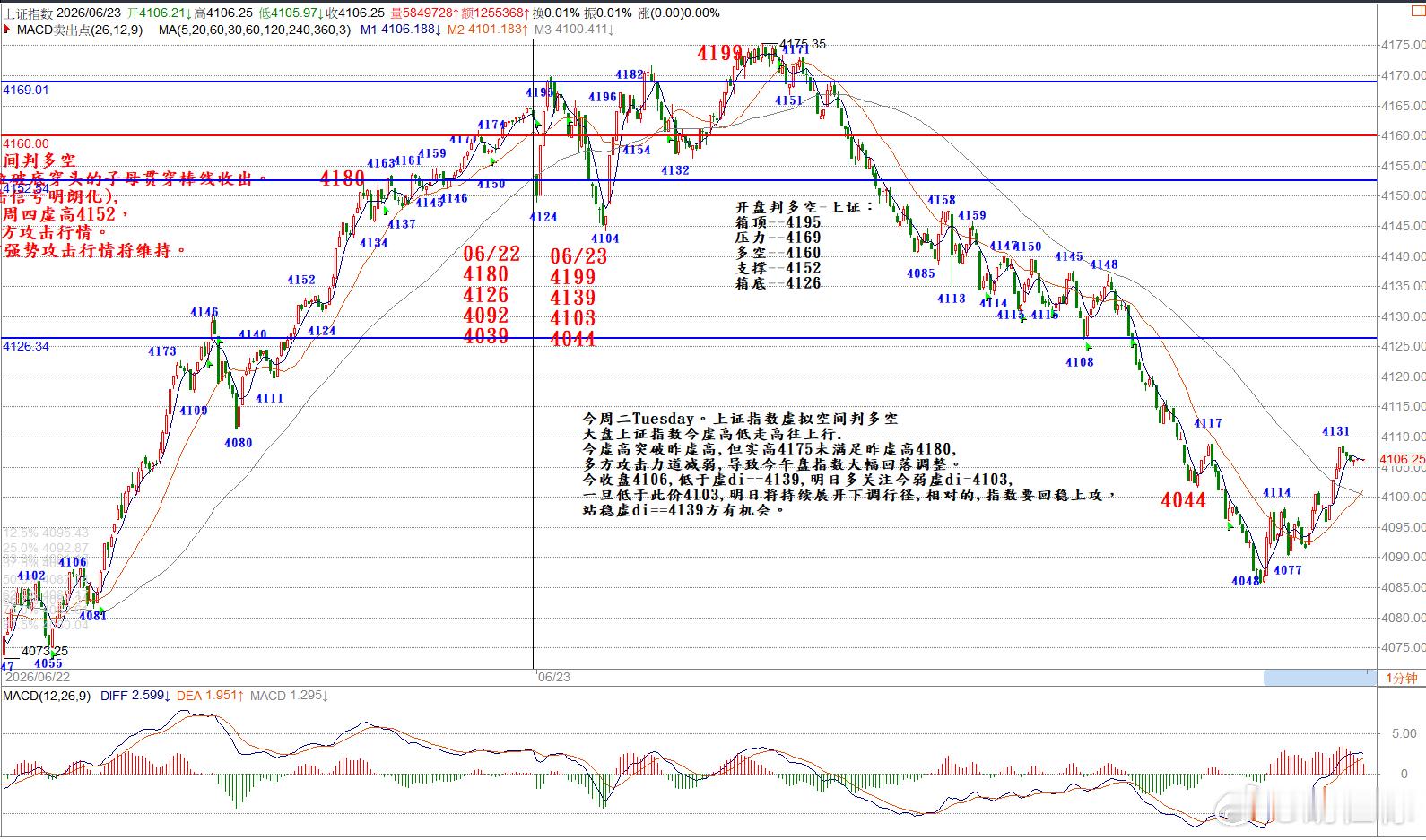
Task: Click the 12.8% 4095.43 Fibonacci level label
Action: [46, 533]
